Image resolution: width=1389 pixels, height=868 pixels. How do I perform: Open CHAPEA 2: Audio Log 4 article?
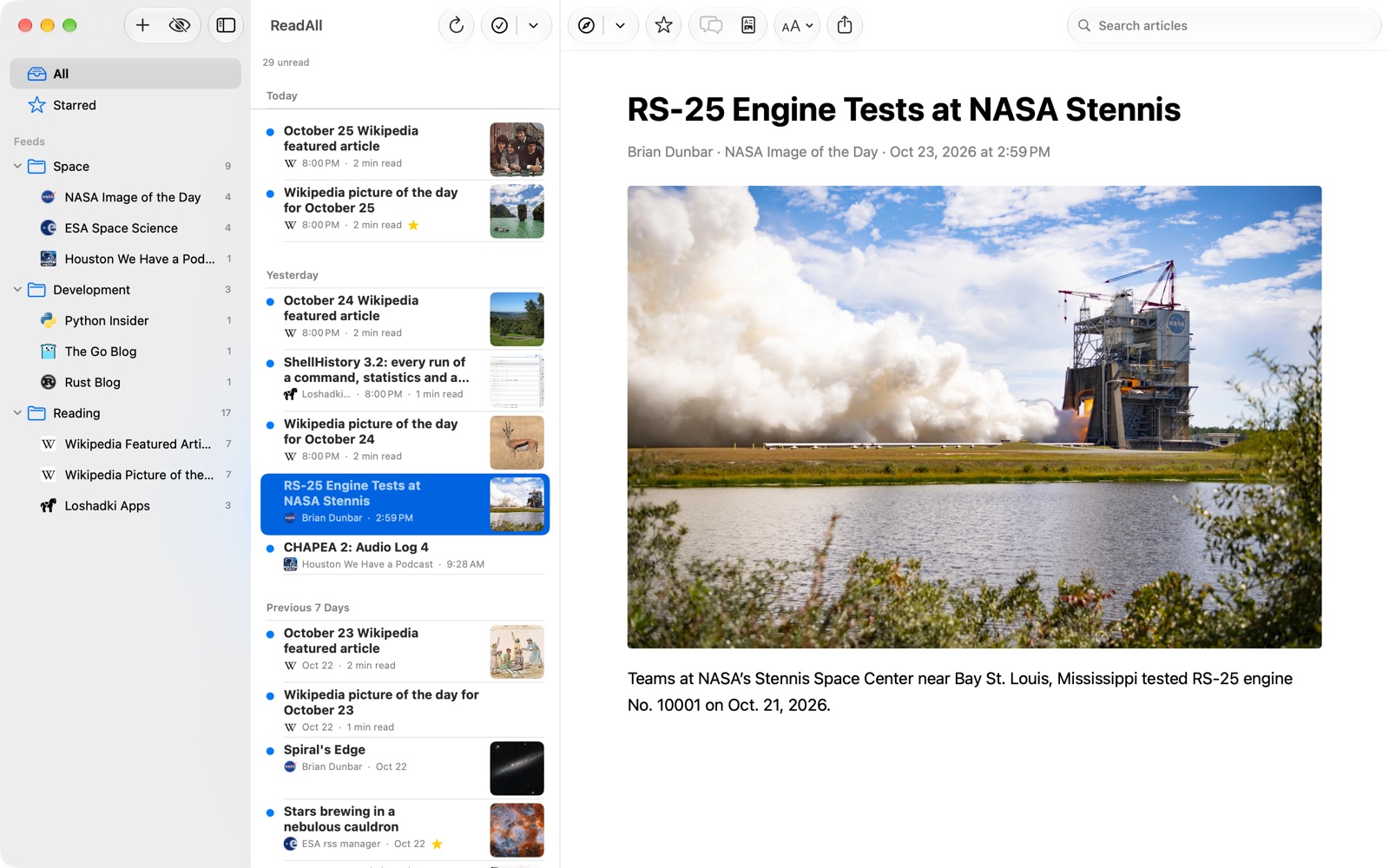coord(405,556)
